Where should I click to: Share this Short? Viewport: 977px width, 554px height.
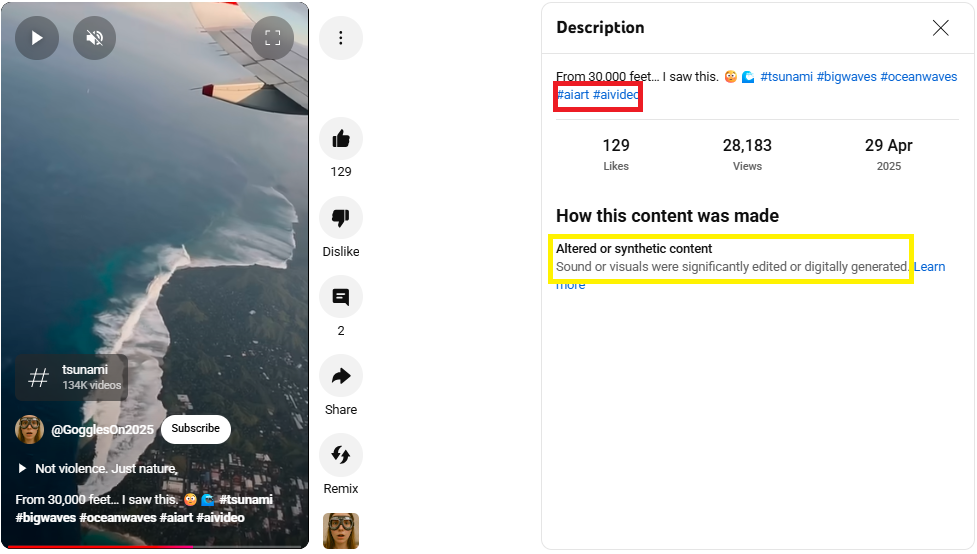341,376
